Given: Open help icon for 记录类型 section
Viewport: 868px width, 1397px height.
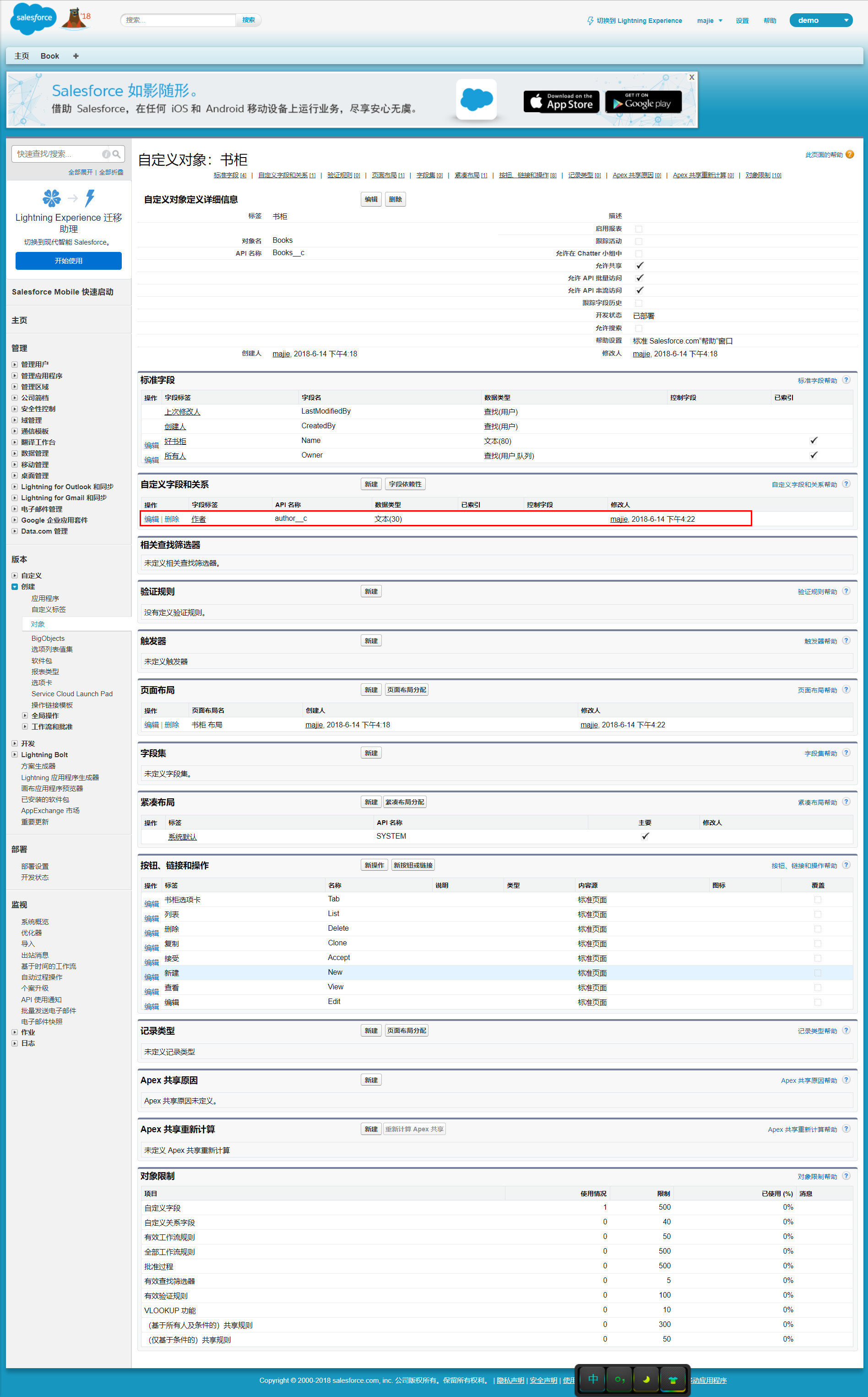Looking at the screenshot, I should (x=846, y=1030).
